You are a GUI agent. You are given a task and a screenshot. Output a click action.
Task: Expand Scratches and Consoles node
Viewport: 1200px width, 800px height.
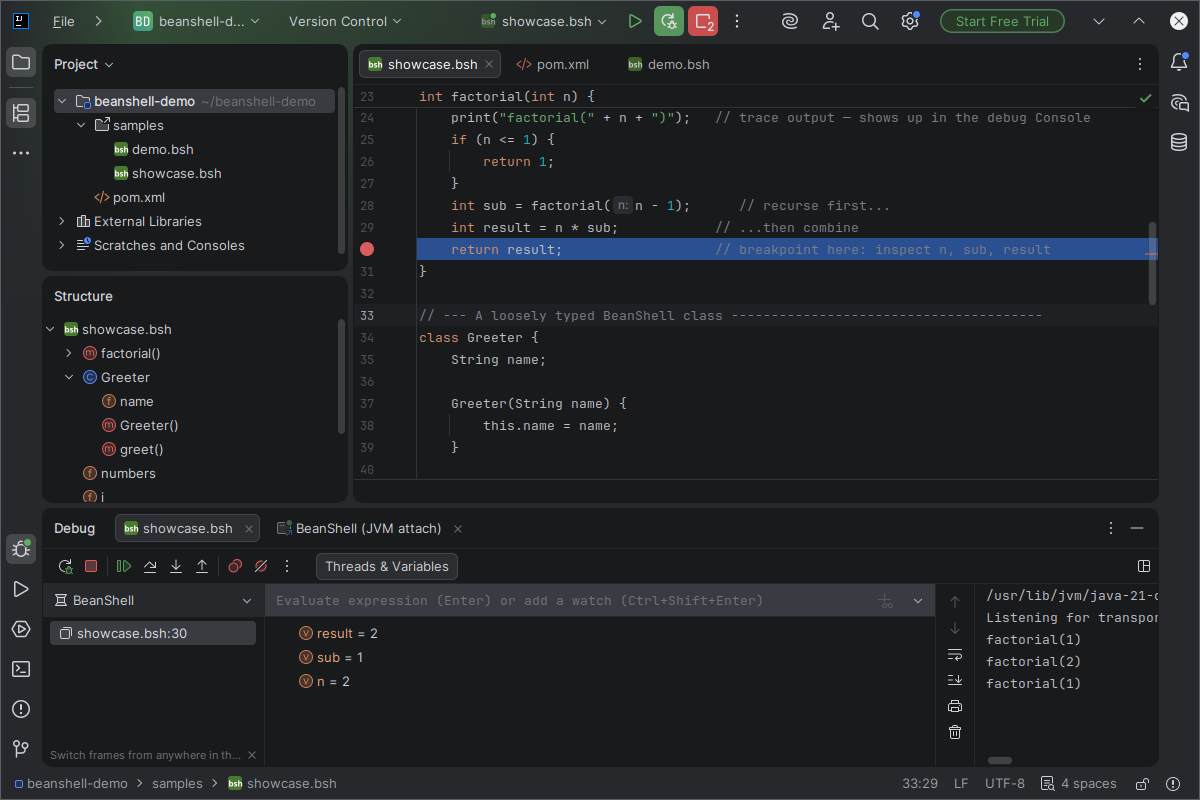[x=62, y=245]
